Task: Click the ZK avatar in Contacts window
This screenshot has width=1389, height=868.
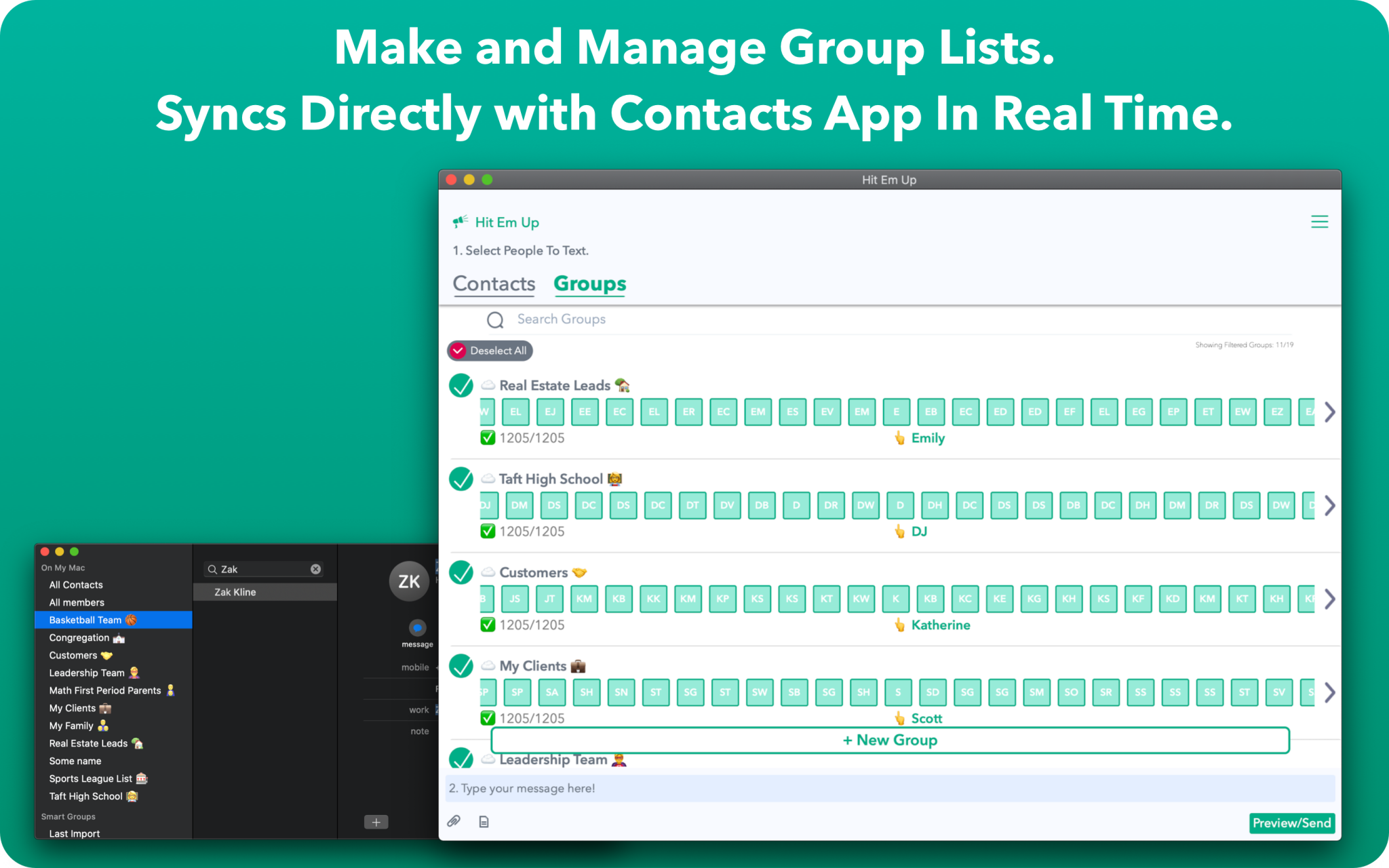Action: pyautogui.click(x=409, y=581)
